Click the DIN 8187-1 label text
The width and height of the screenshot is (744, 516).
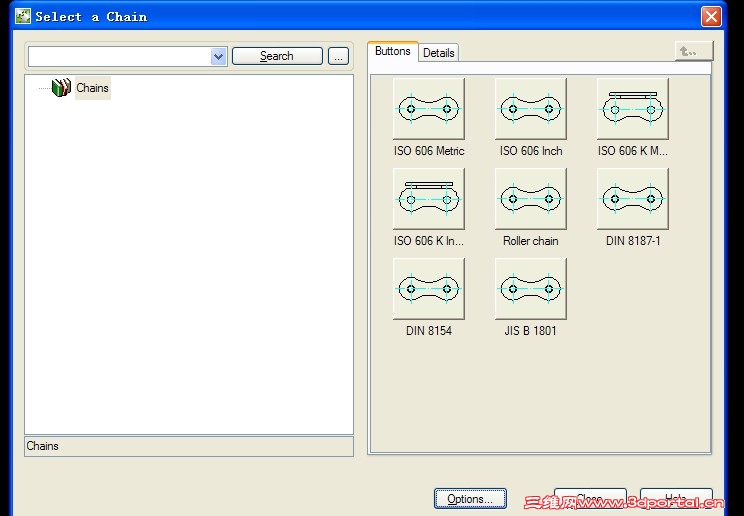pyautogui.click(x=633, y=241)
